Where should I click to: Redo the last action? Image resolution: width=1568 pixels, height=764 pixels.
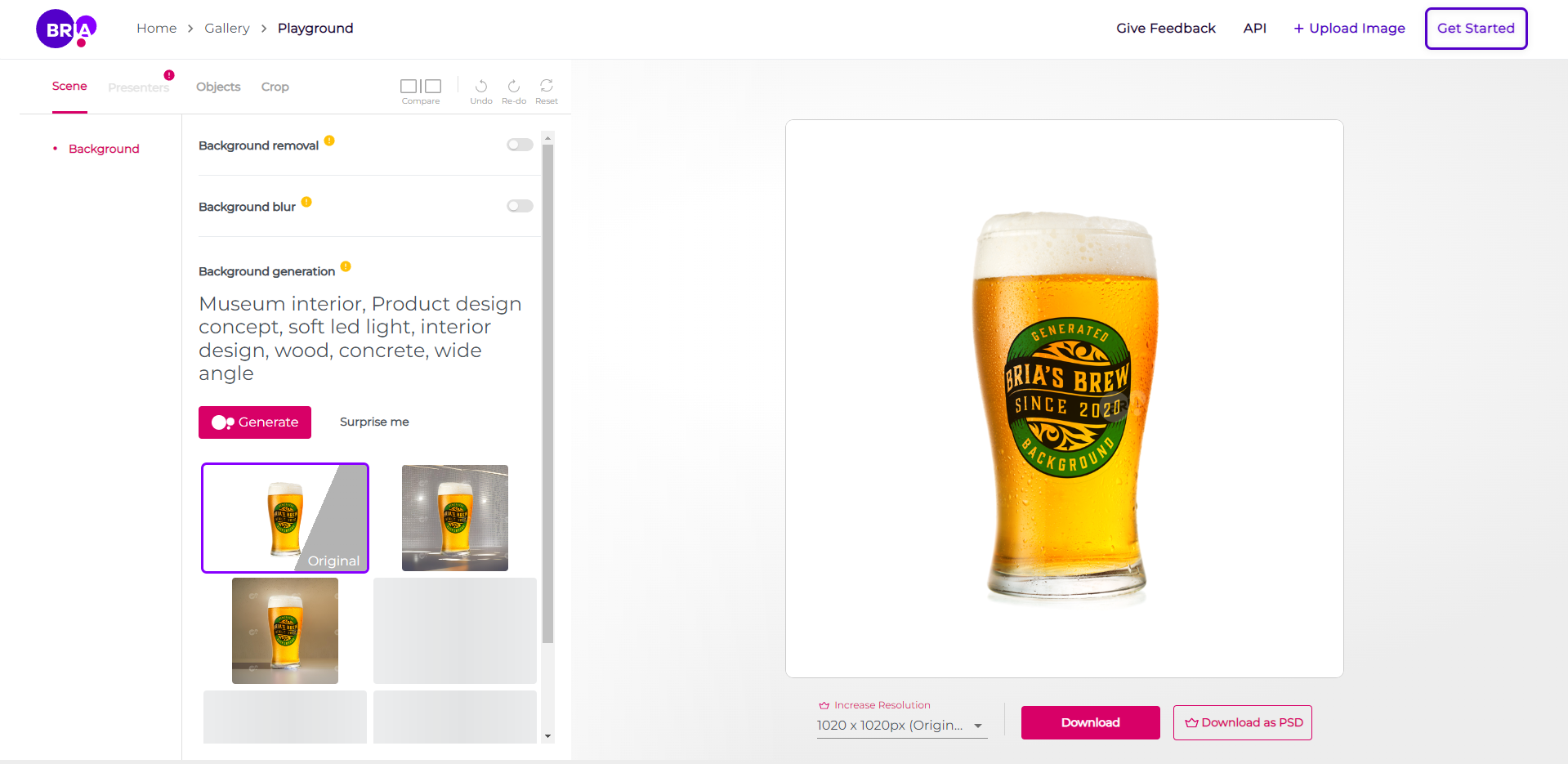514,87
